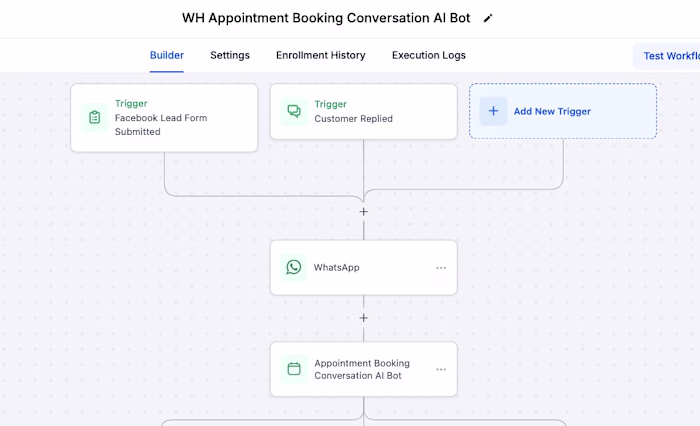Go to the Enrollment History tab
The image size is (700, 426).
tap(321, 55)
